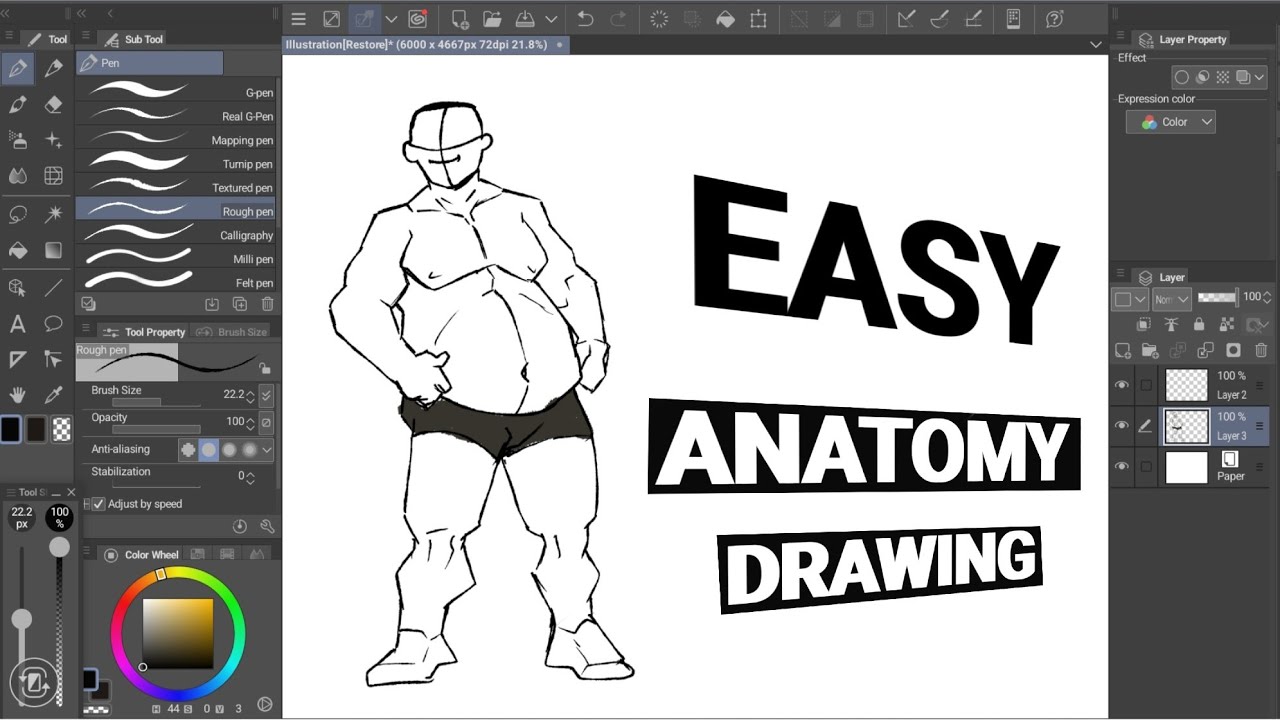The image size is (1280, 720).
Task: Open the main hamburger menu
Action: click(x=298, y=19)
